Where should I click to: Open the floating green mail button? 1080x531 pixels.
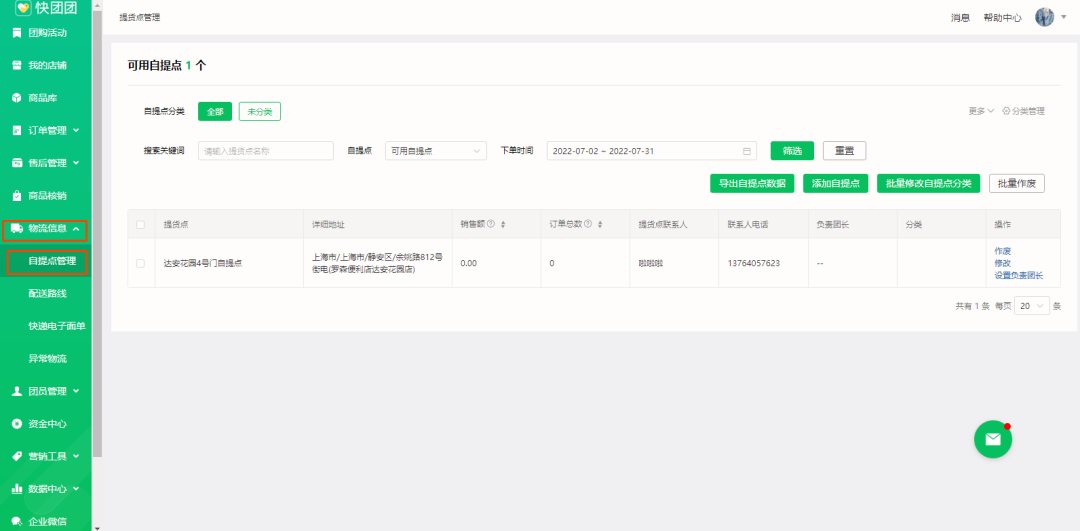(993, 439)
